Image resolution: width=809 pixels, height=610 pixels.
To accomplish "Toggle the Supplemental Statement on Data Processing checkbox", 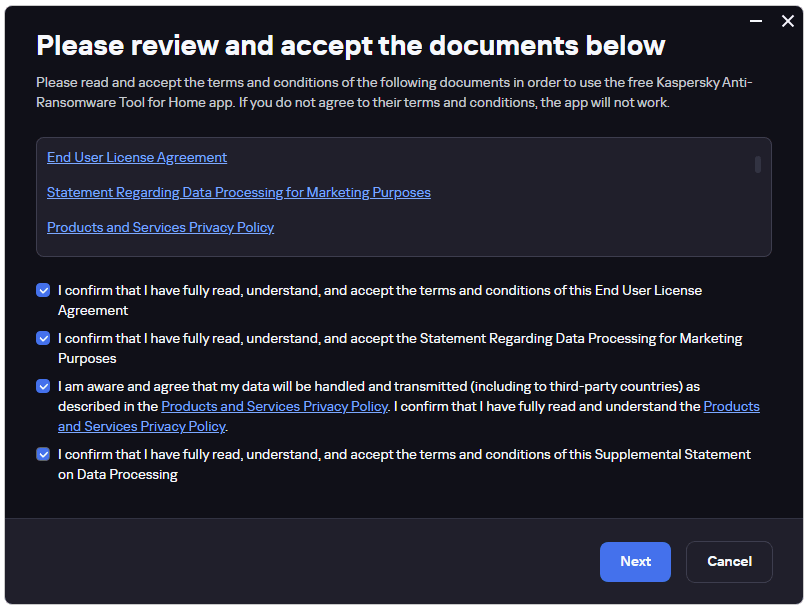I will click(43, 454).
